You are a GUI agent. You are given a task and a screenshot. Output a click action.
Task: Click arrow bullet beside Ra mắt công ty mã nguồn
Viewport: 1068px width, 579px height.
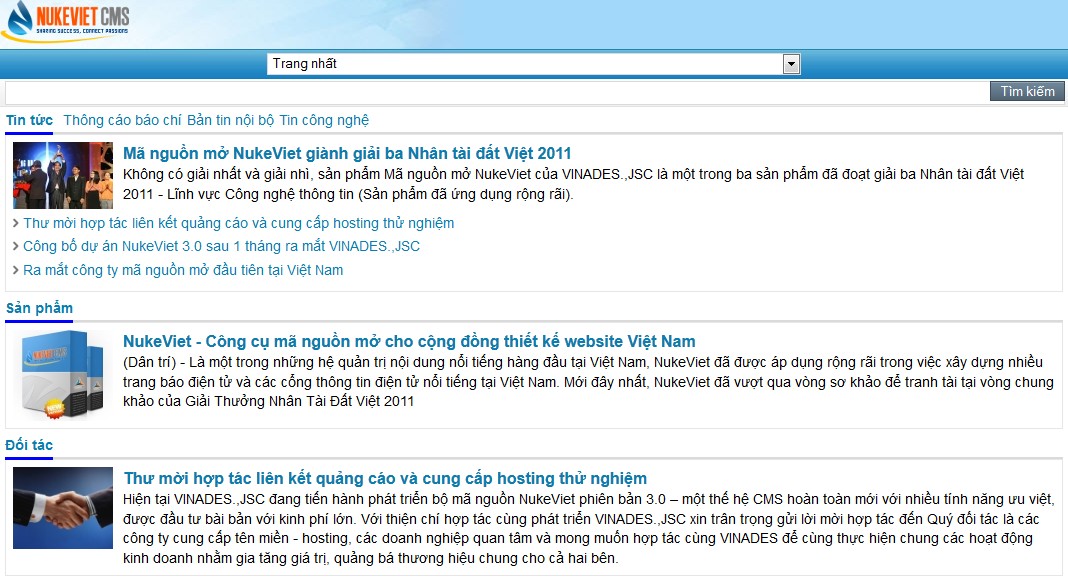[16, 270]
